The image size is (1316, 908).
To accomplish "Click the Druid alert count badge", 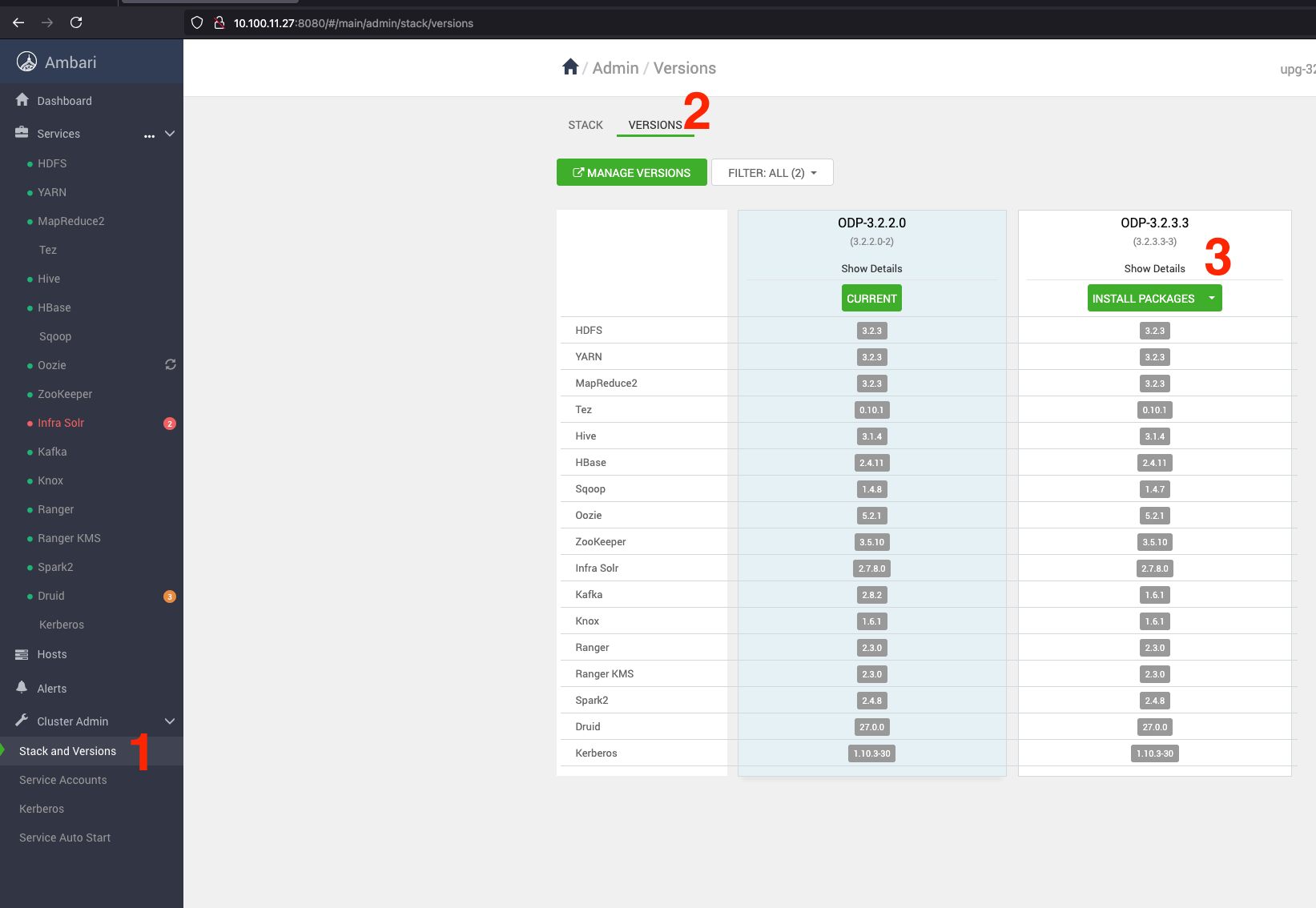I will tap(170, 597).
